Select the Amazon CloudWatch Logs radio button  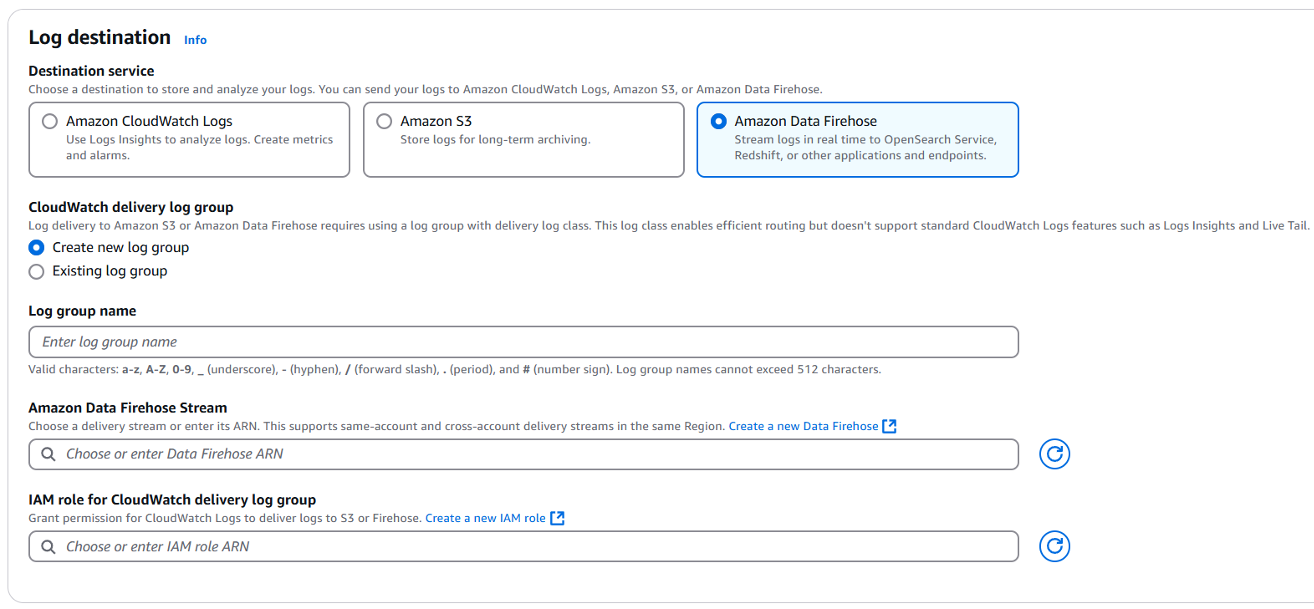pyautogui.click(x=50, y=121)
